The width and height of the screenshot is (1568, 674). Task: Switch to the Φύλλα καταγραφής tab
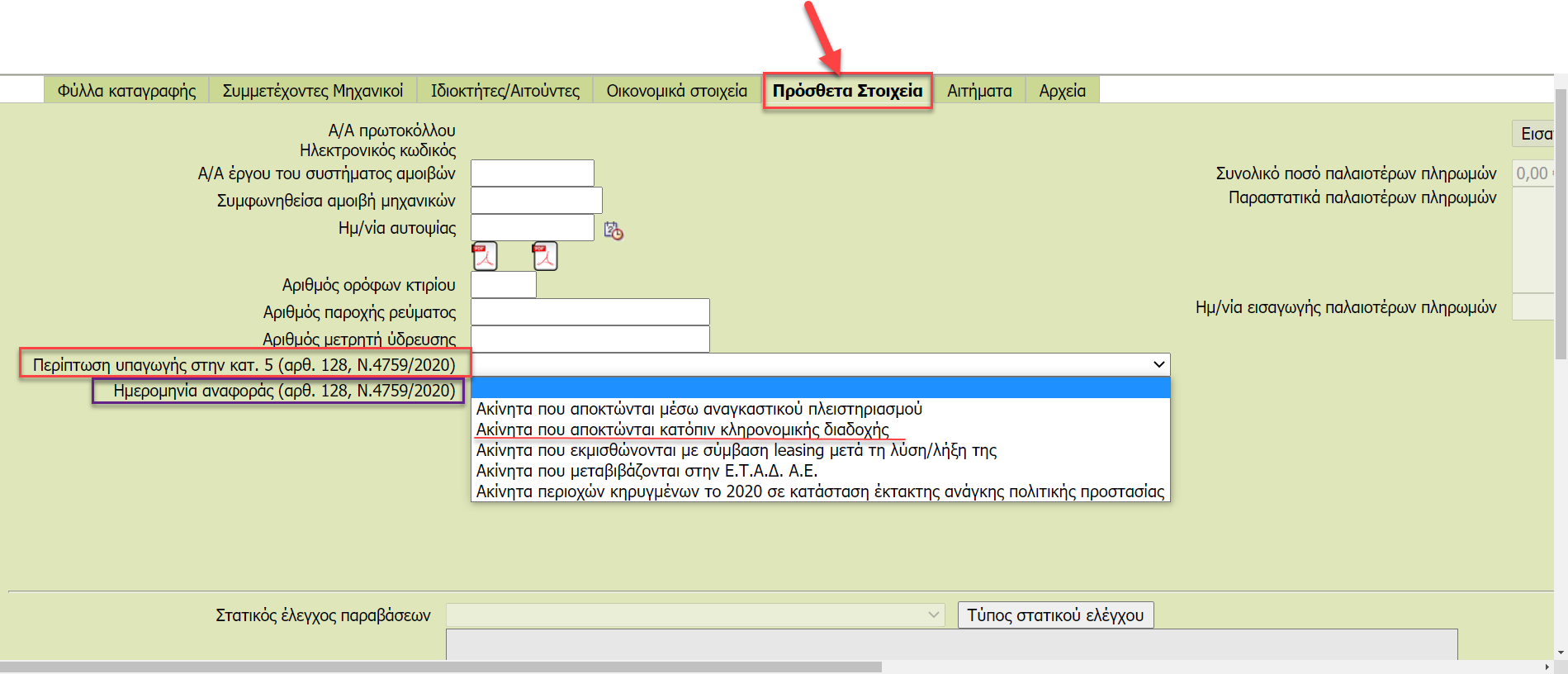tap(126, 91)
